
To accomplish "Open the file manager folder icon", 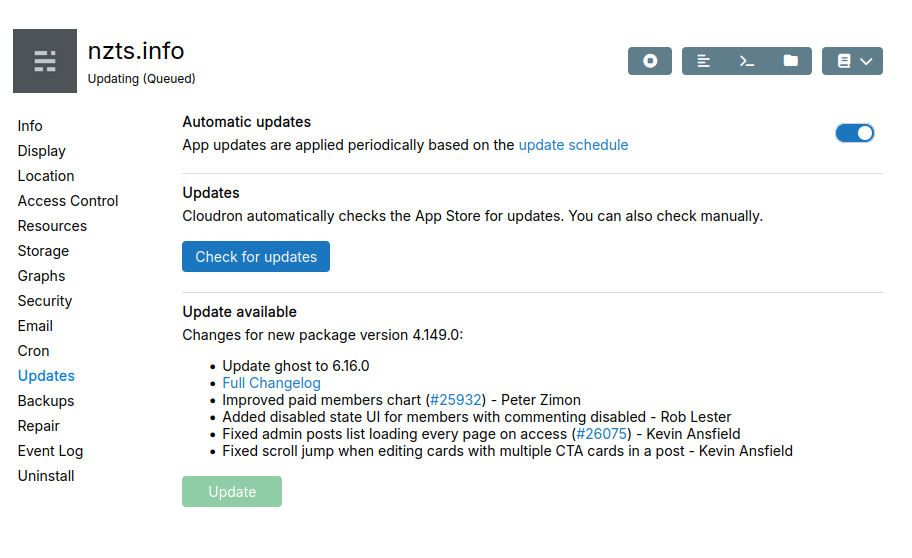I will 791,61.
